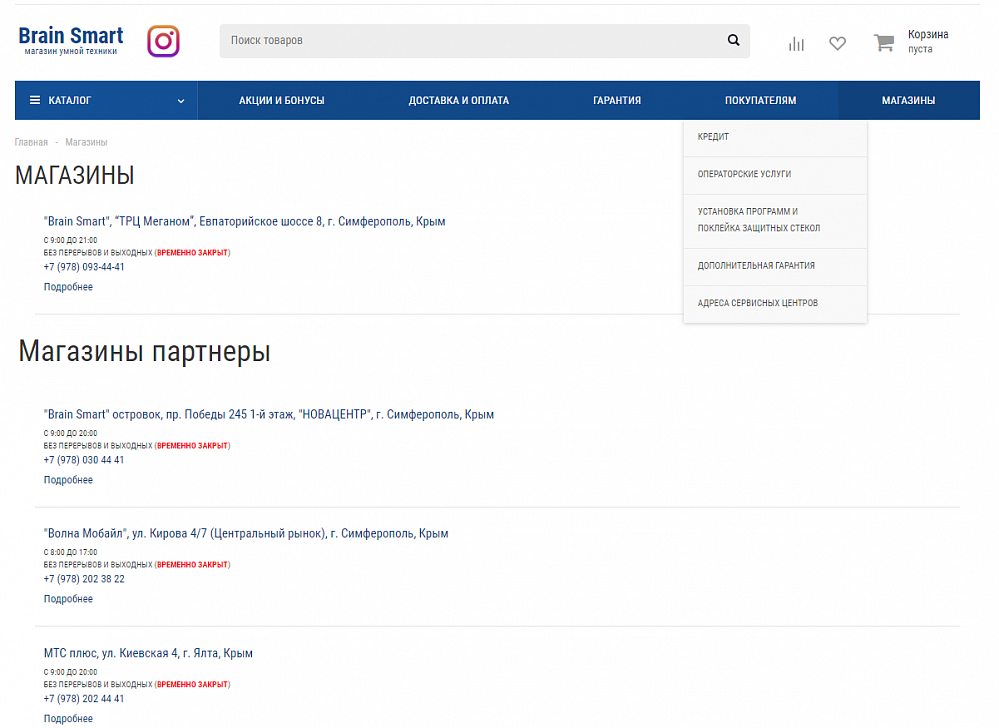Click phone number +7 (978) 202 44 41

pos(84,699)
